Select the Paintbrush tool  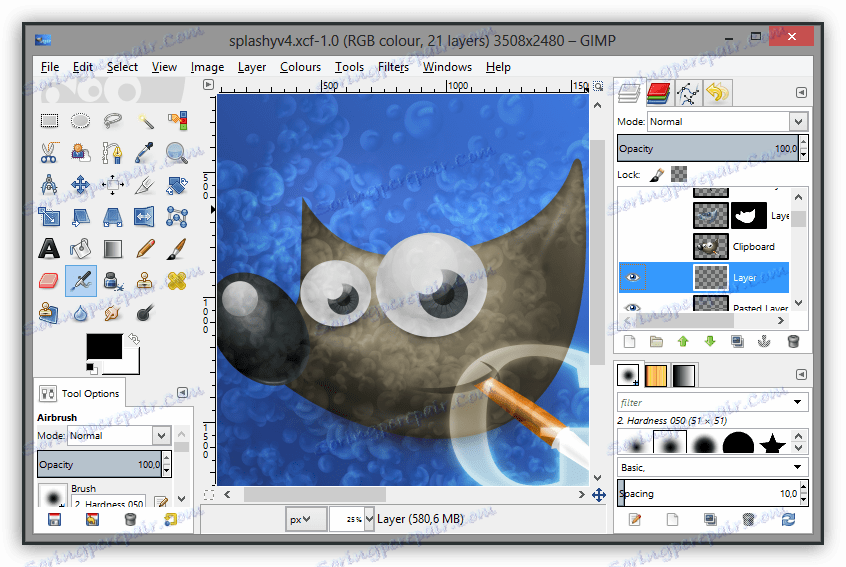pyautogui.click(x=177, y=249)
